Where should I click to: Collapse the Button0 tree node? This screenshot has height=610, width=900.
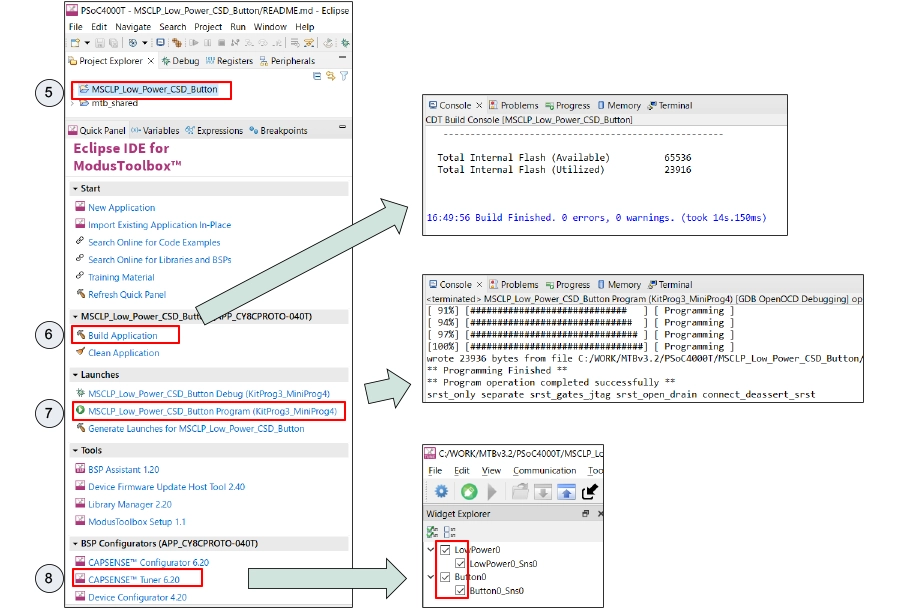tap(430, 577)
